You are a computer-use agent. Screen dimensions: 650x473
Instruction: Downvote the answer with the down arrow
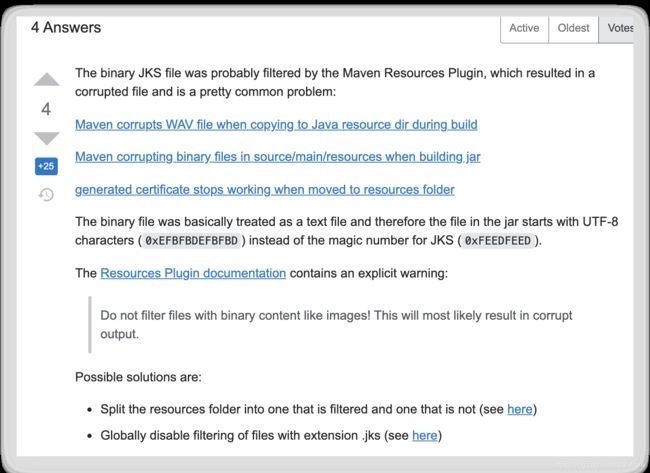[46, 138]
